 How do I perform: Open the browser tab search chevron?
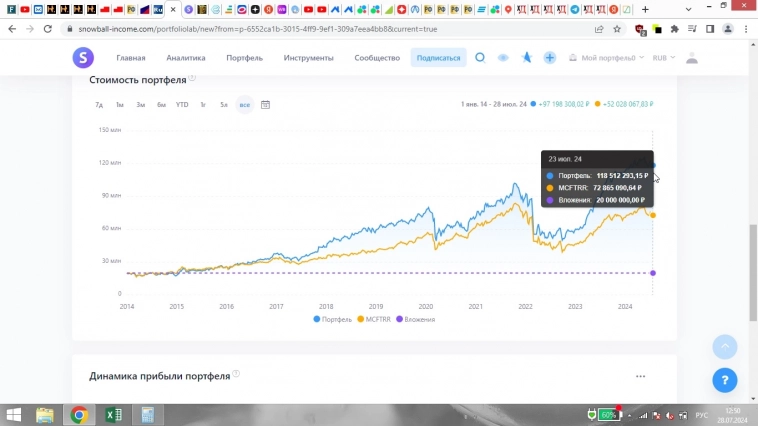tap(688, 9)
